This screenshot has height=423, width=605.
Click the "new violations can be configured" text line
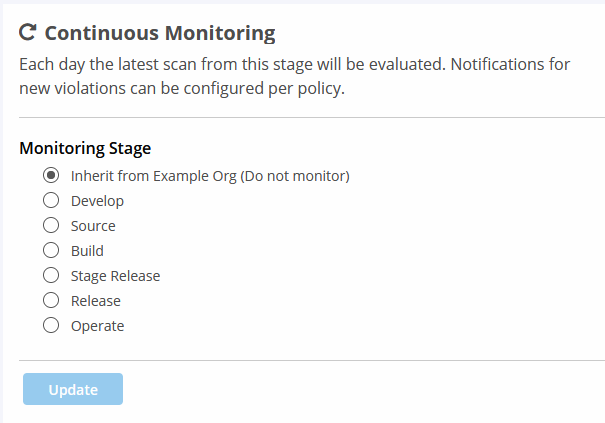point(182,89)
